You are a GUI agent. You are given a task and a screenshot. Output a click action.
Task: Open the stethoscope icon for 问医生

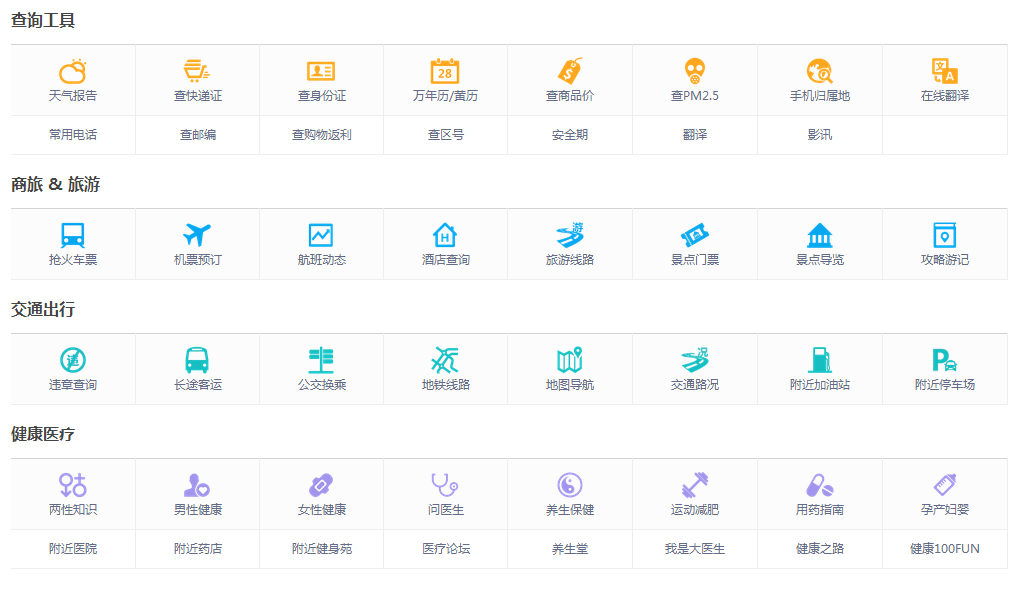[445, 485]
